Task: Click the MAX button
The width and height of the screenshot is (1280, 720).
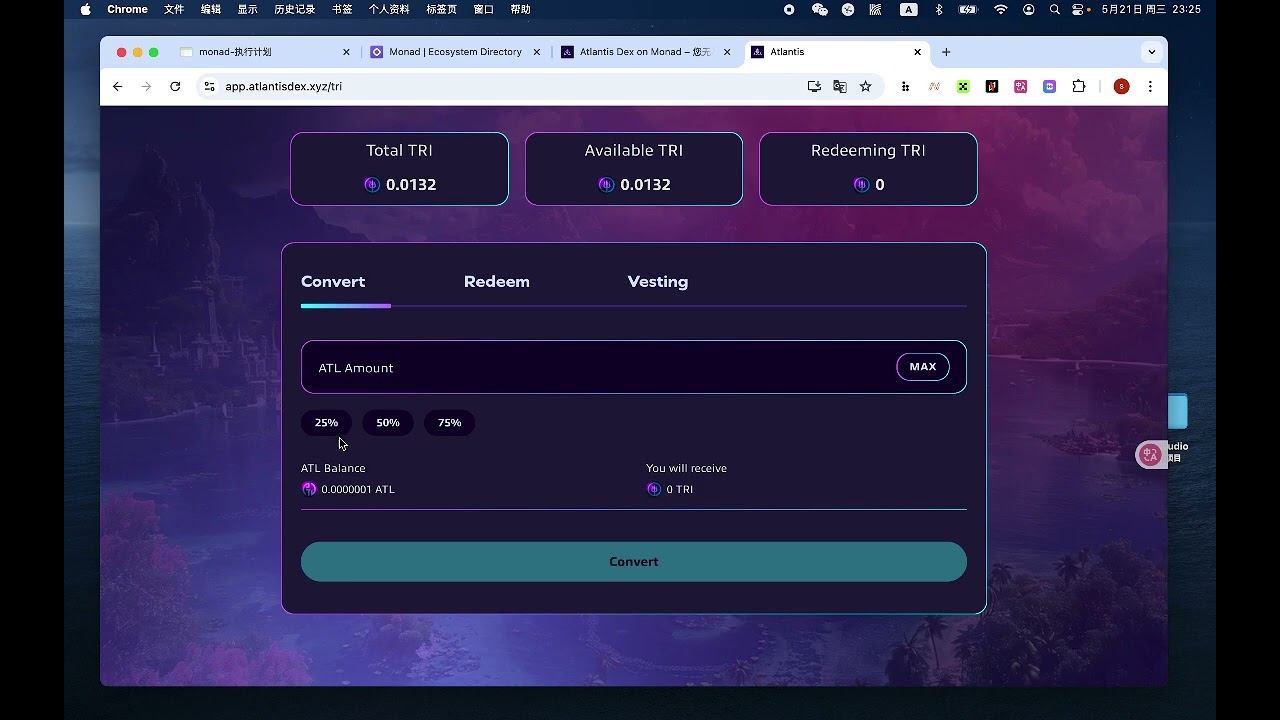Action: (923, 367)
